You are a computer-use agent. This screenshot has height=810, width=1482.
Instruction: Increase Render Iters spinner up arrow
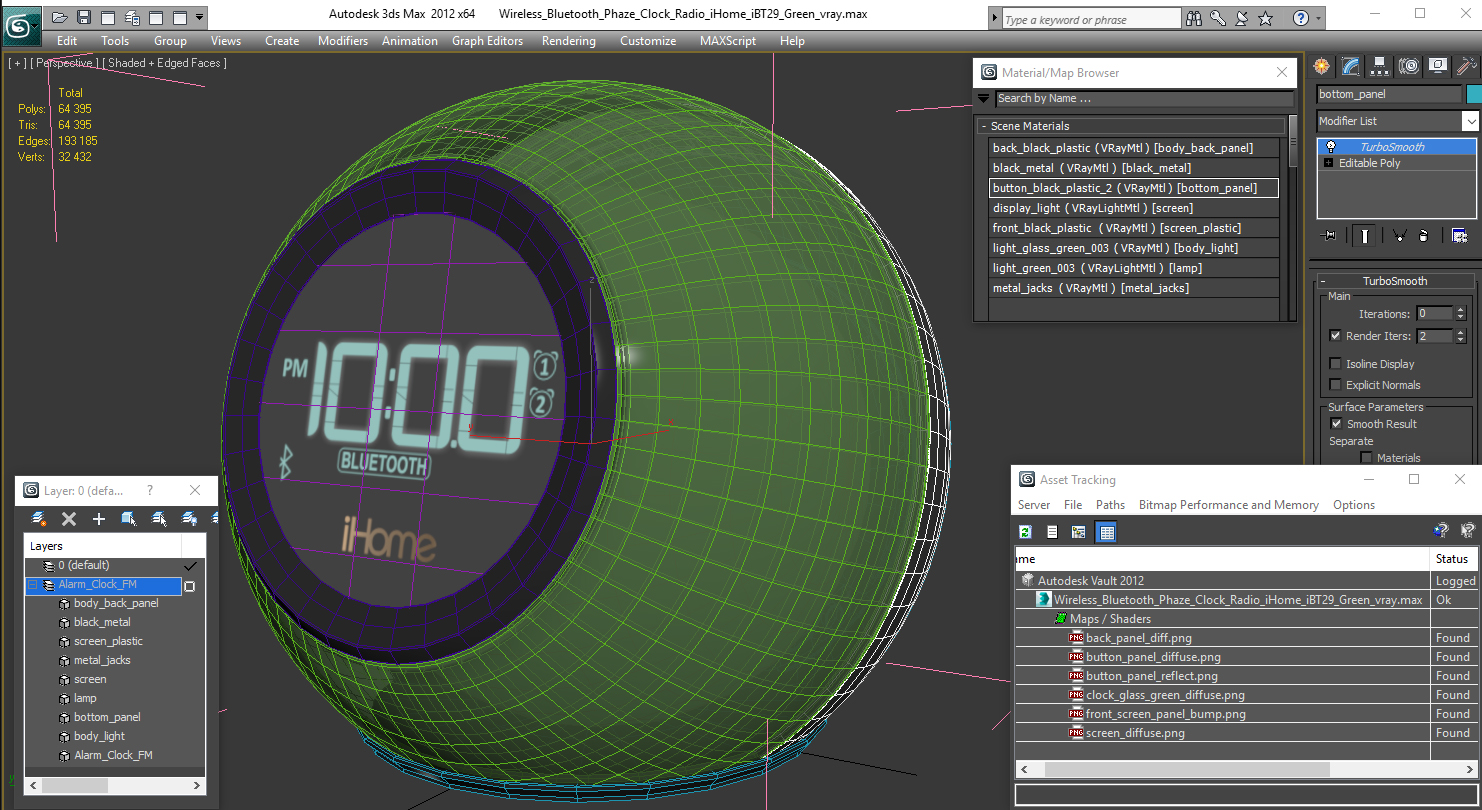[1460, 332]
